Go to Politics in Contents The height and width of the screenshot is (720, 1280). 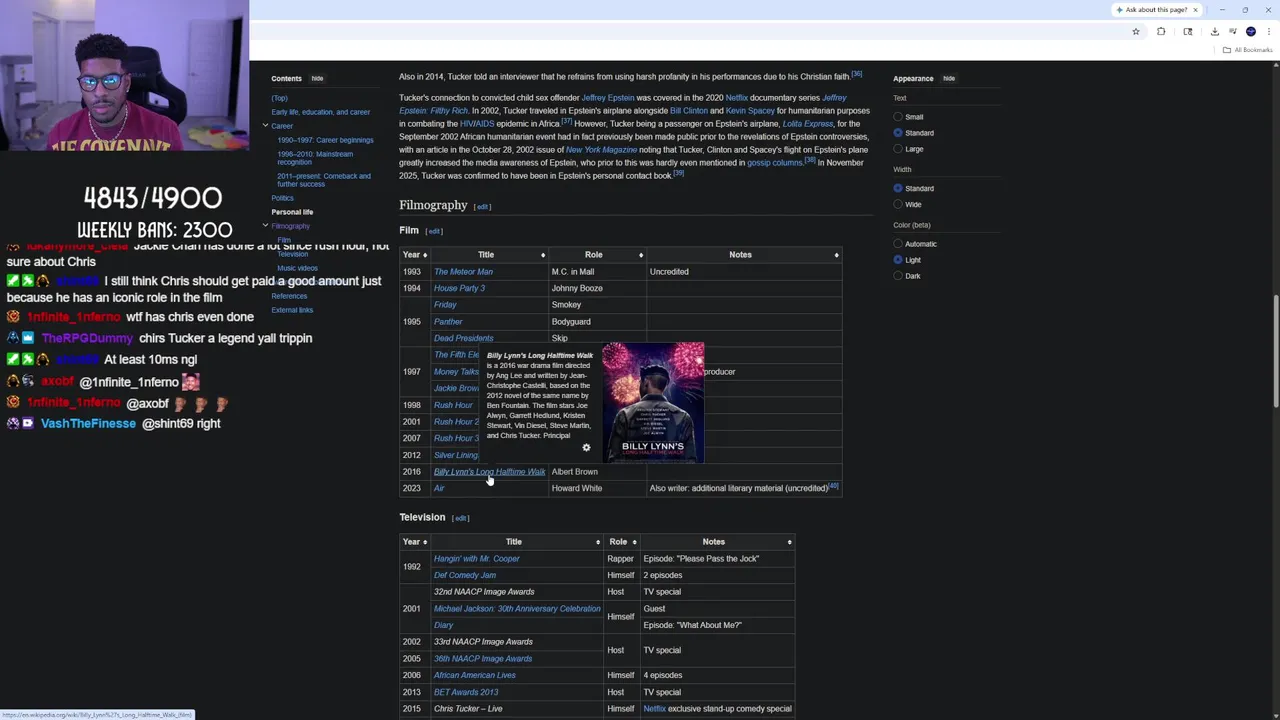[282, 198]
